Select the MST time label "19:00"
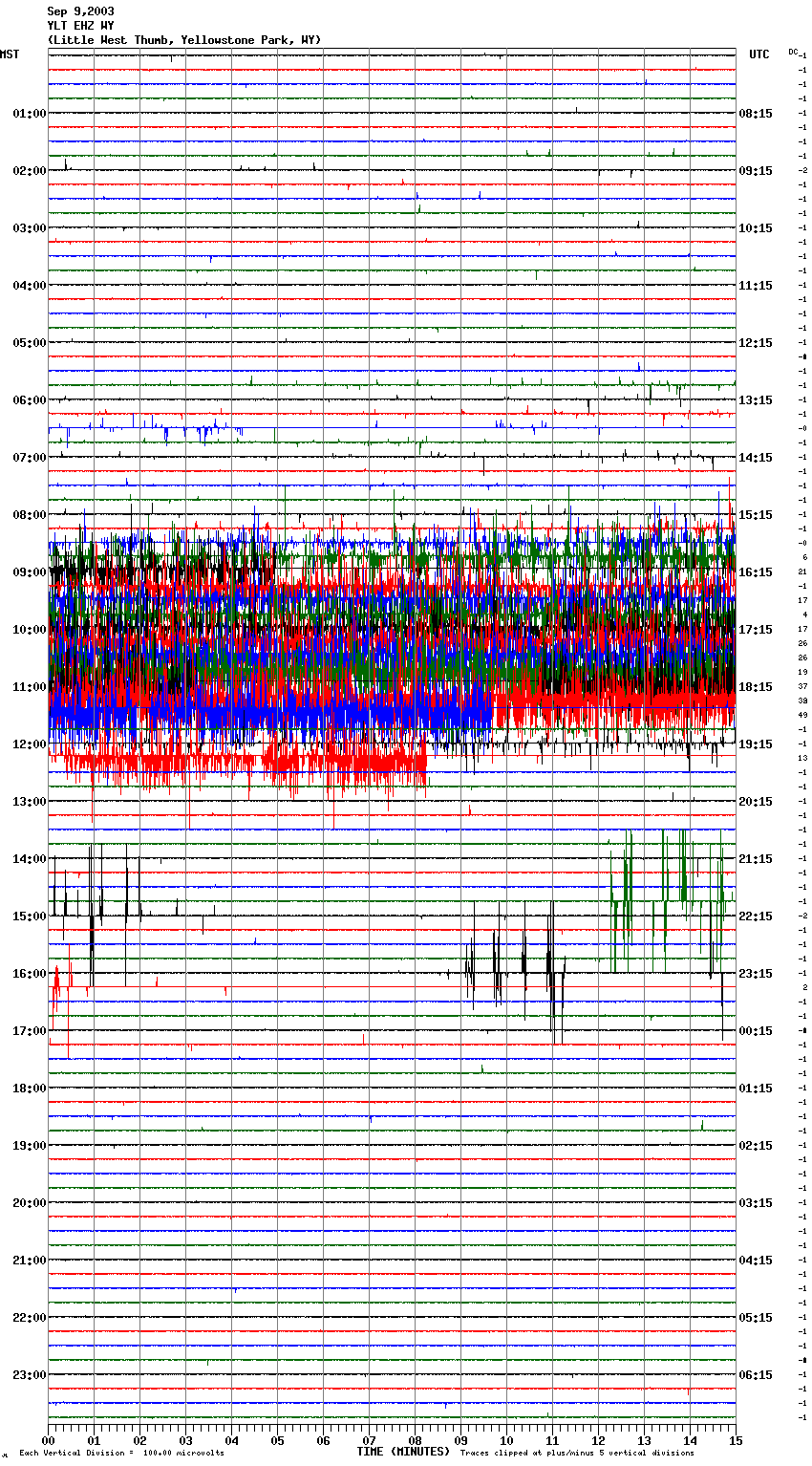Viewport: 812px width, 1466px height. tap(30, 1146)
